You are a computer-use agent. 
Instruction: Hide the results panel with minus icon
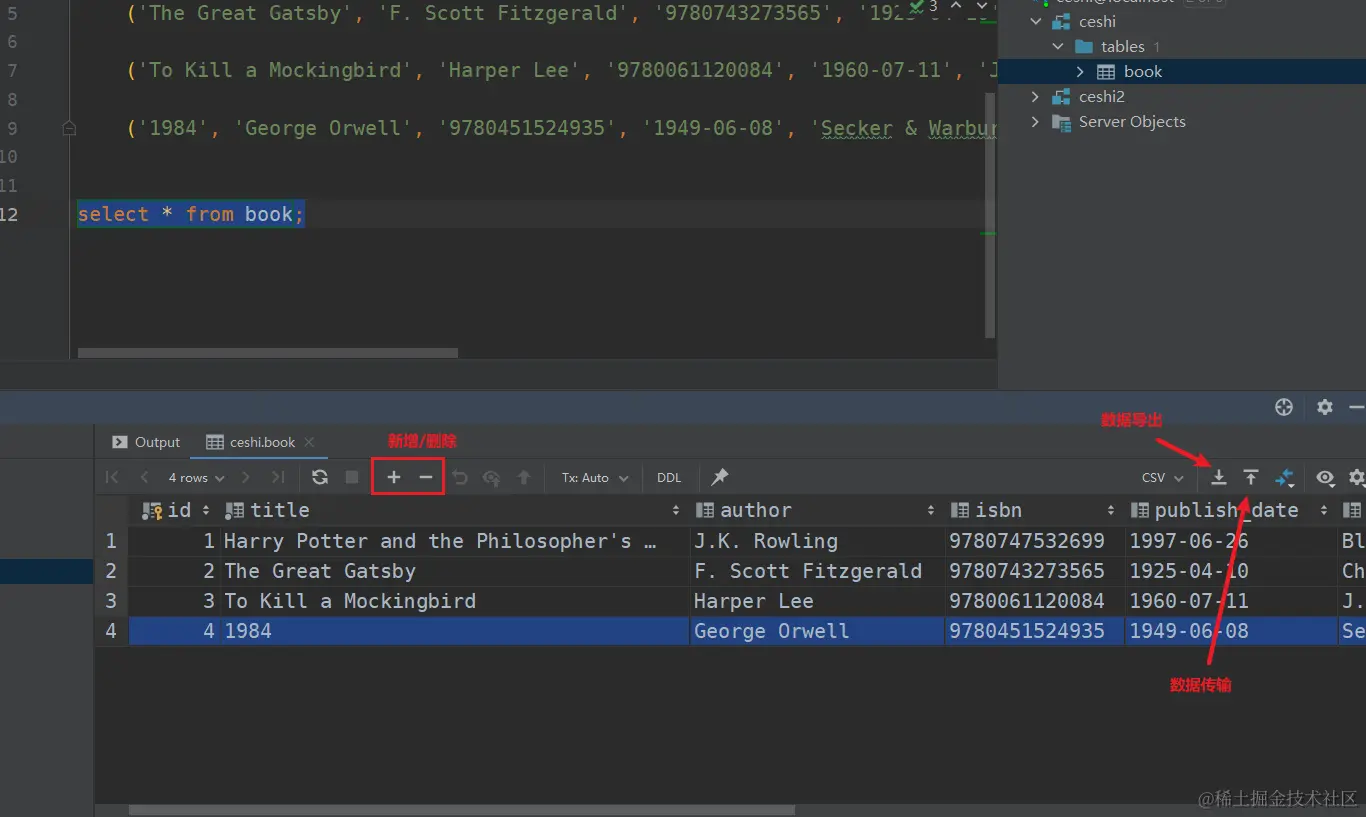tap(1356, 407)
